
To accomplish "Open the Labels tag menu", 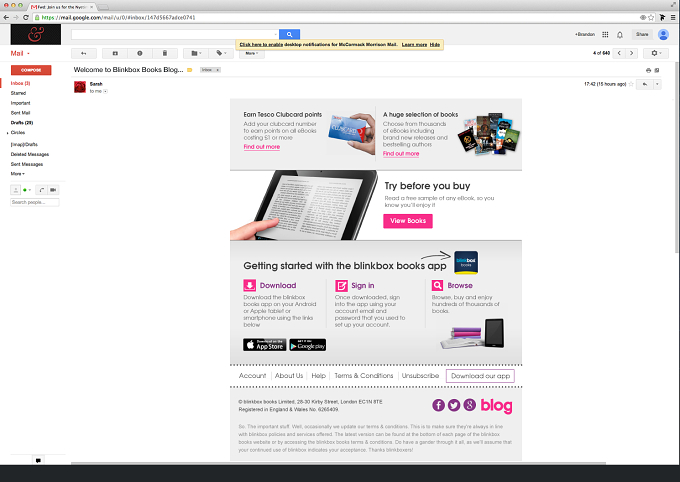I will click(x=221, y=53).
